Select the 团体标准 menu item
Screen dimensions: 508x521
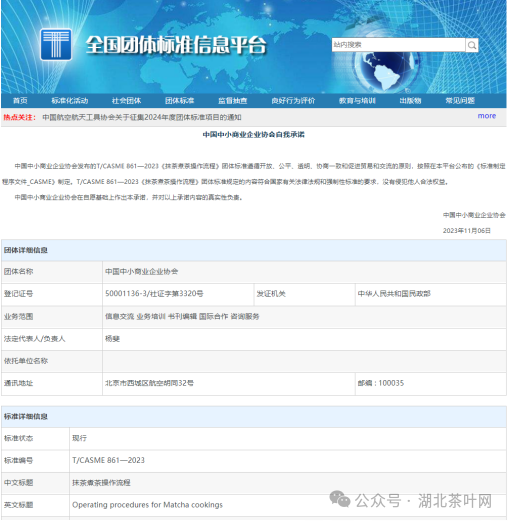pos(179,101)
